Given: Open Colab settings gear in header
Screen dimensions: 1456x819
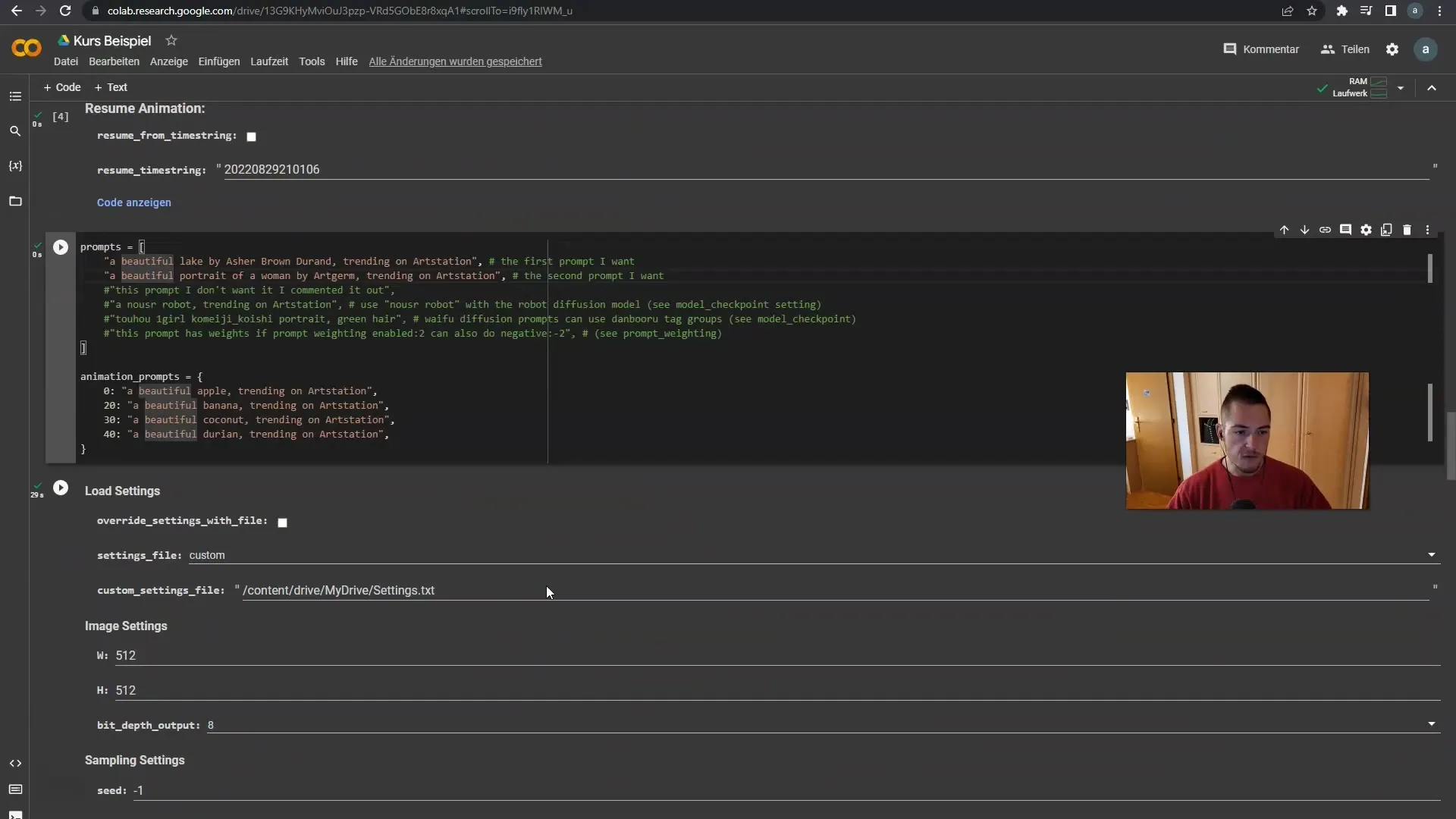Looking at the screenshot, I should tap(1392, 49).
